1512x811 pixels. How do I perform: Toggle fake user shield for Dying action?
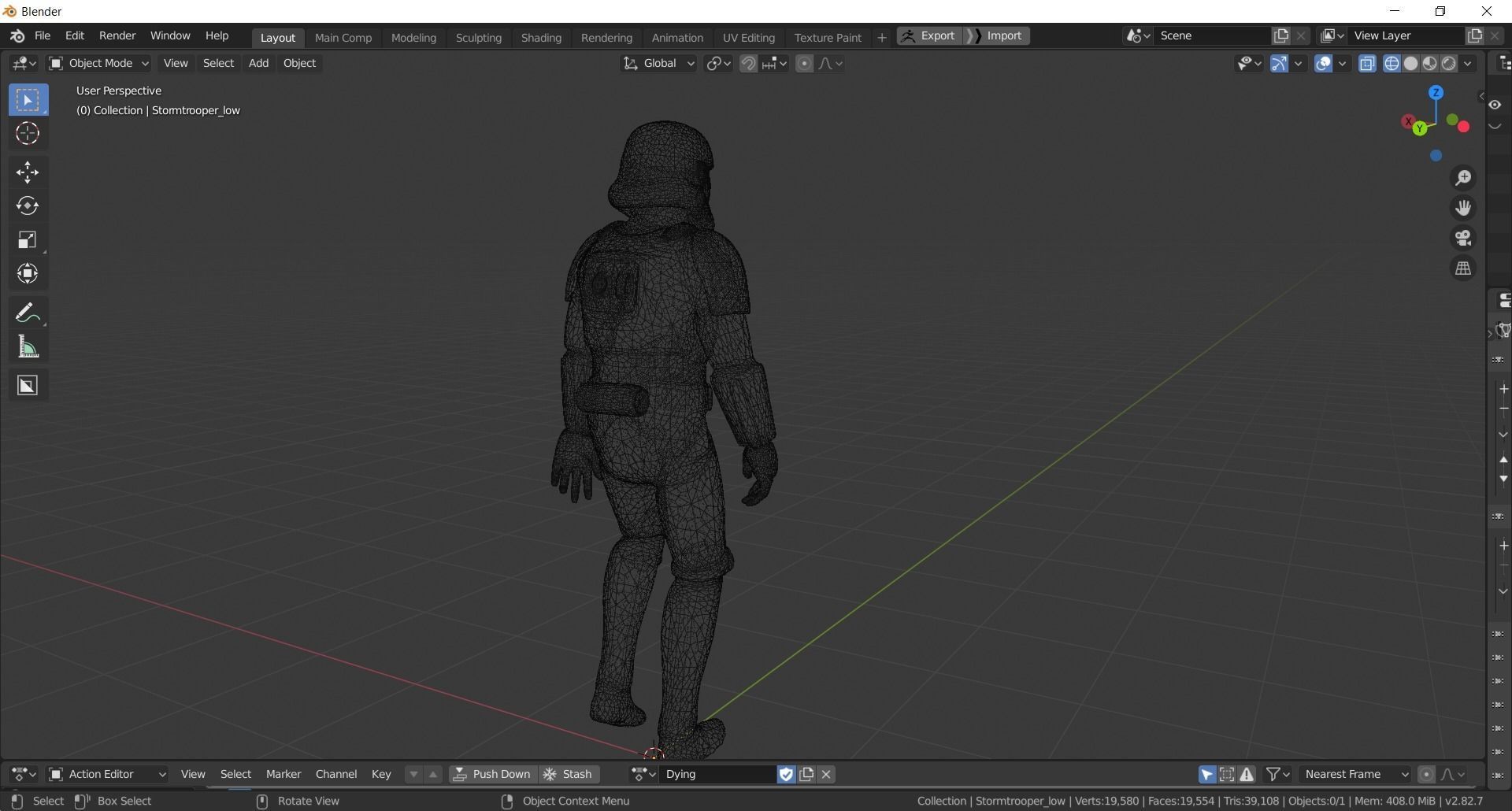(x=786, y=775)
